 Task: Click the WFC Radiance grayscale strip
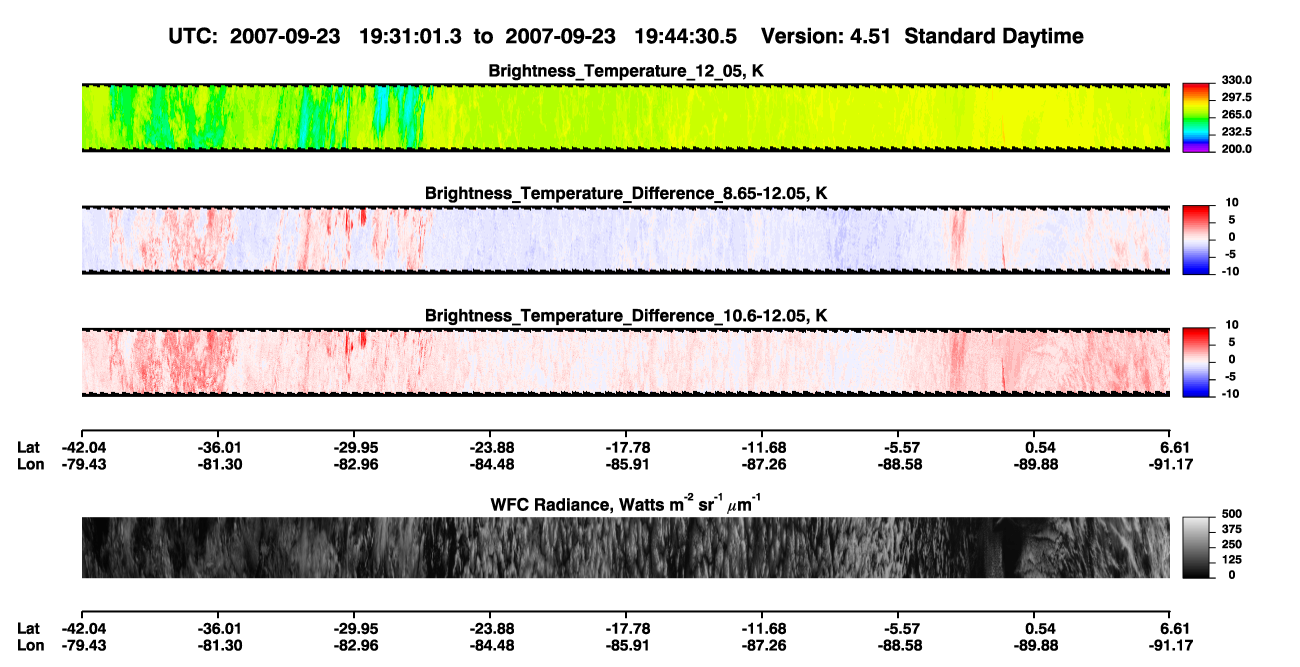click(x=625, y=547)
